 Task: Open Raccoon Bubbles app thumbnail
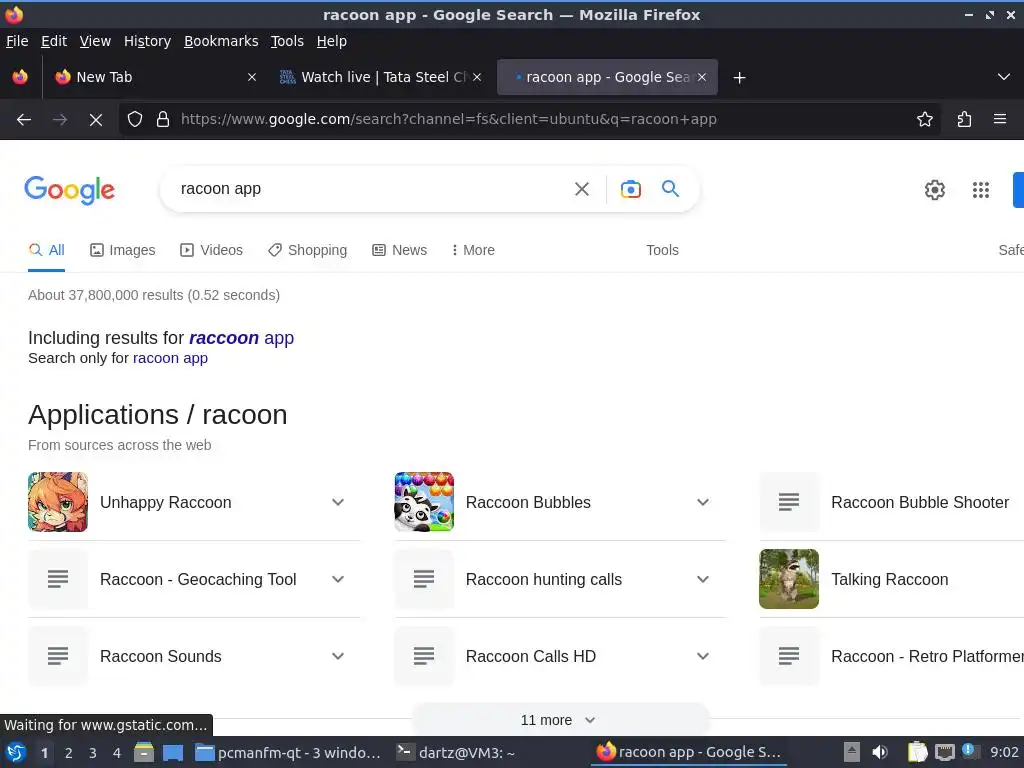point(424,502)
